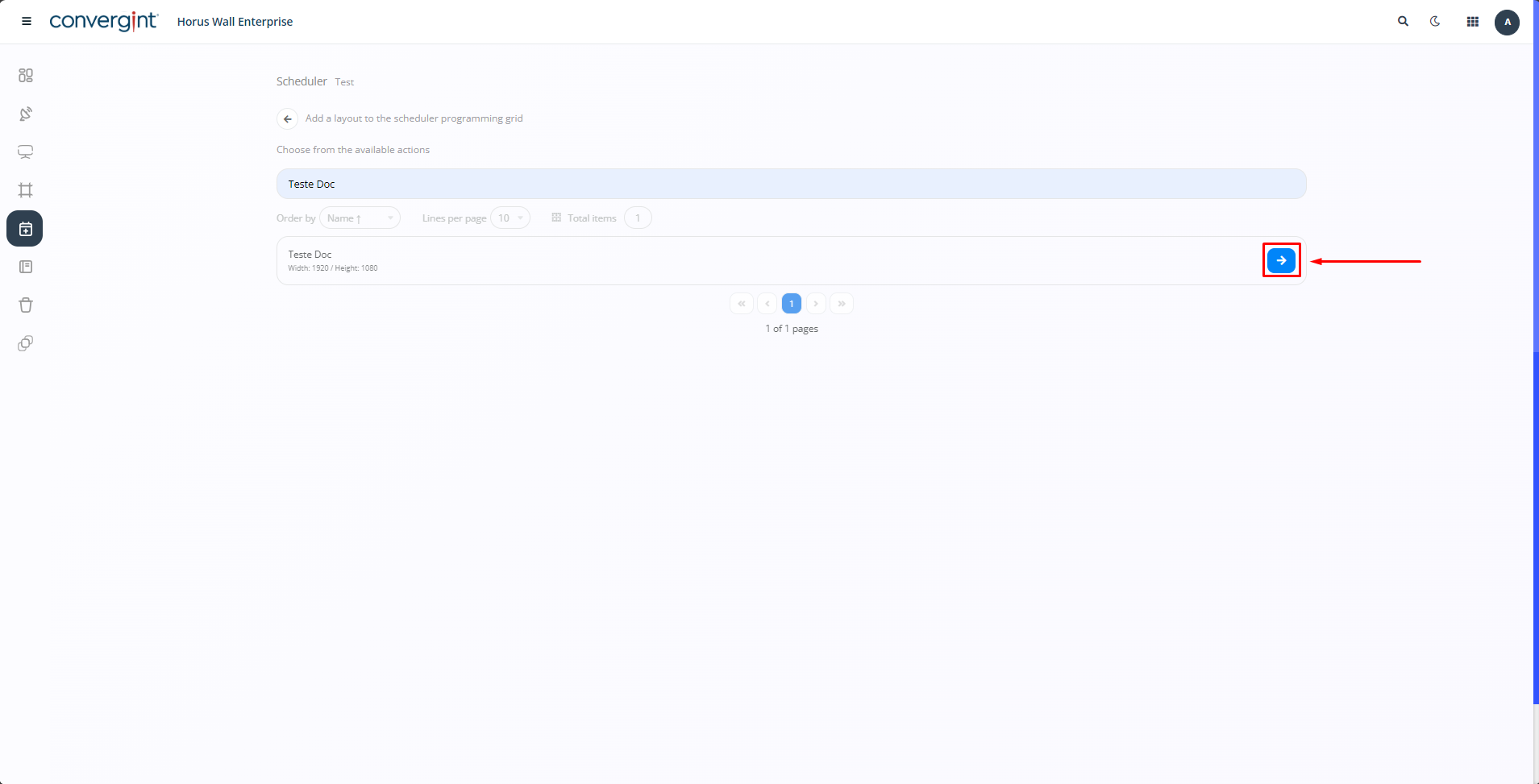Screen dimensions: 1539x784
Task: Open the apps grid menu
Action: click(1472, 22)
